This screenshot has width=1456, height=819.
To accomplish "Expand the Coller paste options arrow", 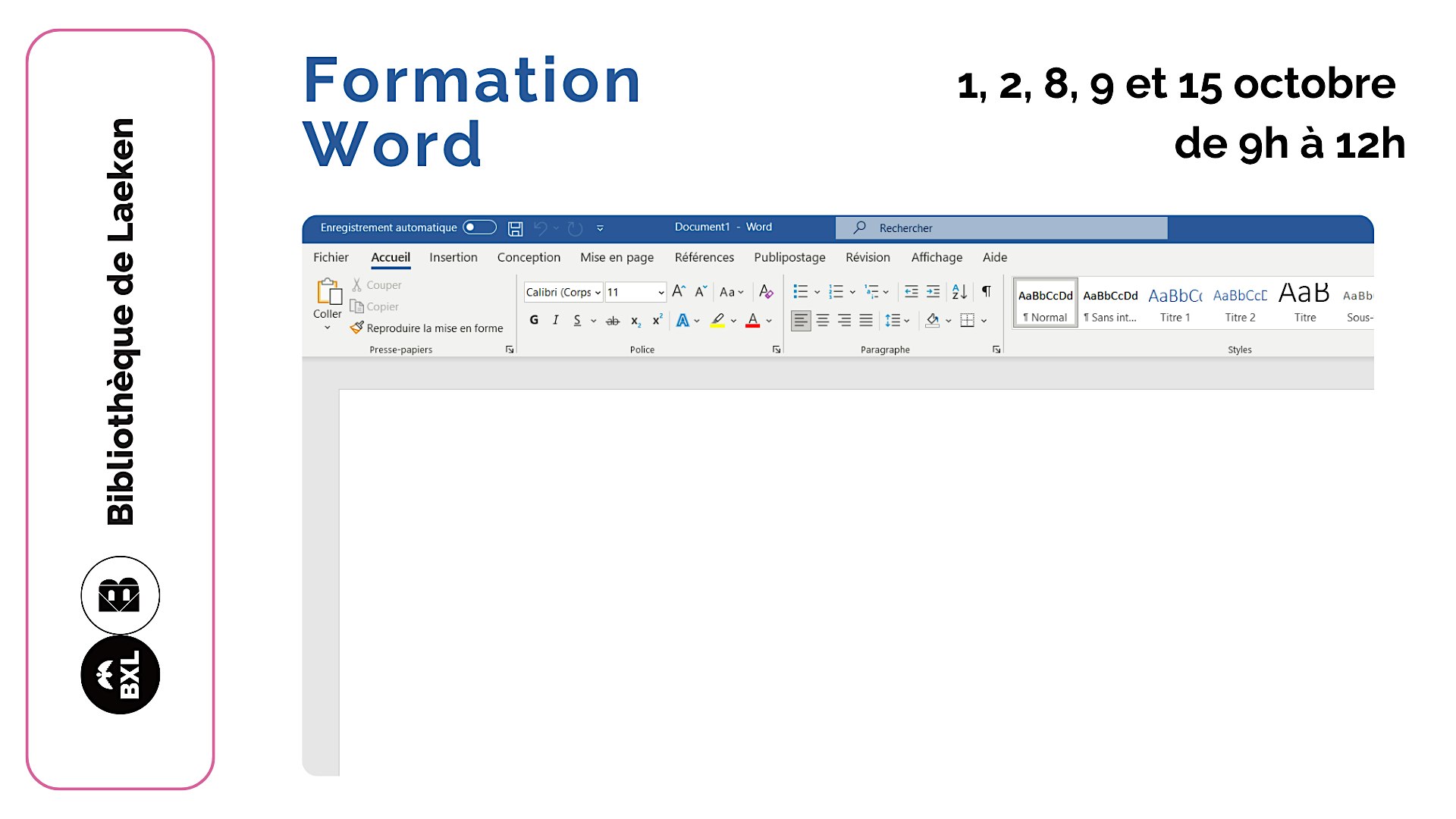I will pyautogui.click(x=328, y=328).
